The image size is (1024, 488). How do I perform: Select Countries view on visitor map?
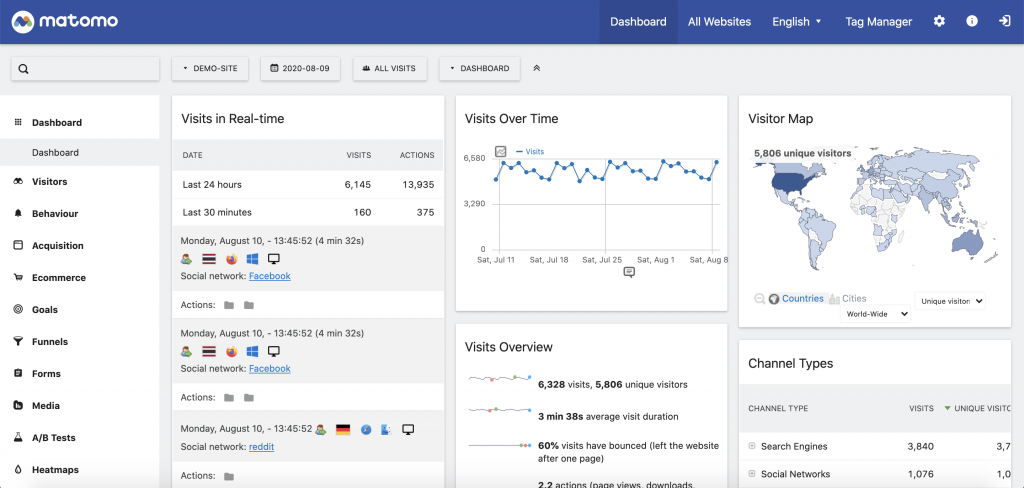[x=802, y=299]
